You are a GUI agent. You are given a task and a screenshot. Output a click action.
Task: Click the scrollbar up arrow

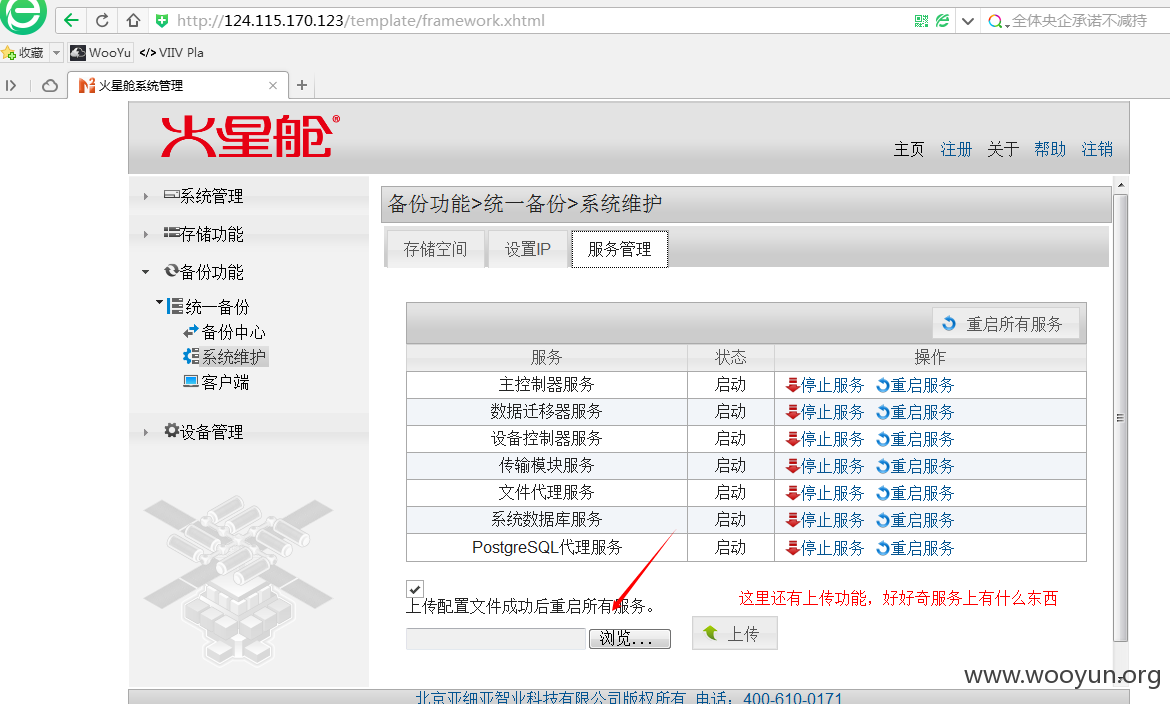click(1120, 184)
